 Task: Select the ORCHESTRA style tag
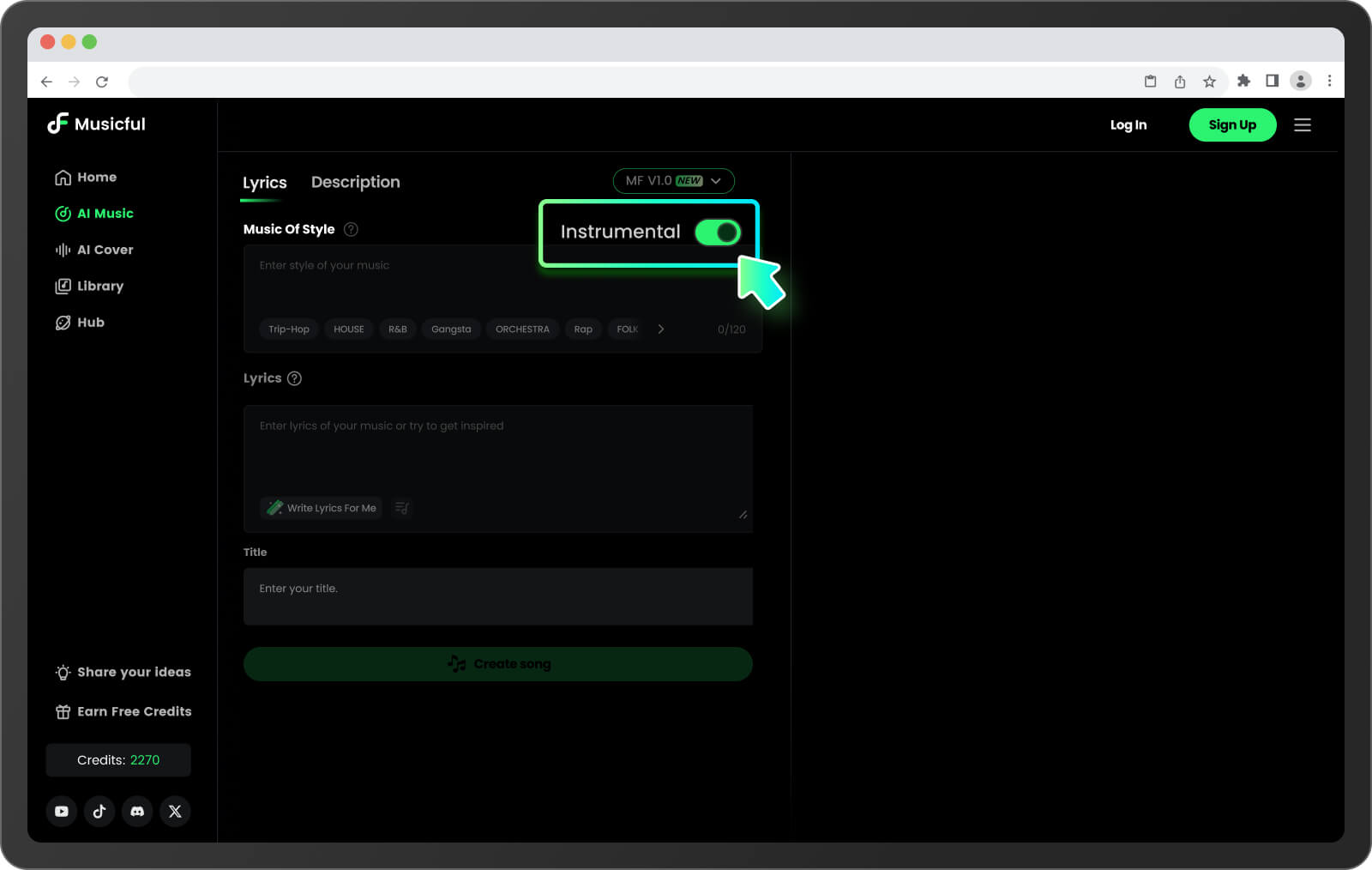(x=522, y=329)
